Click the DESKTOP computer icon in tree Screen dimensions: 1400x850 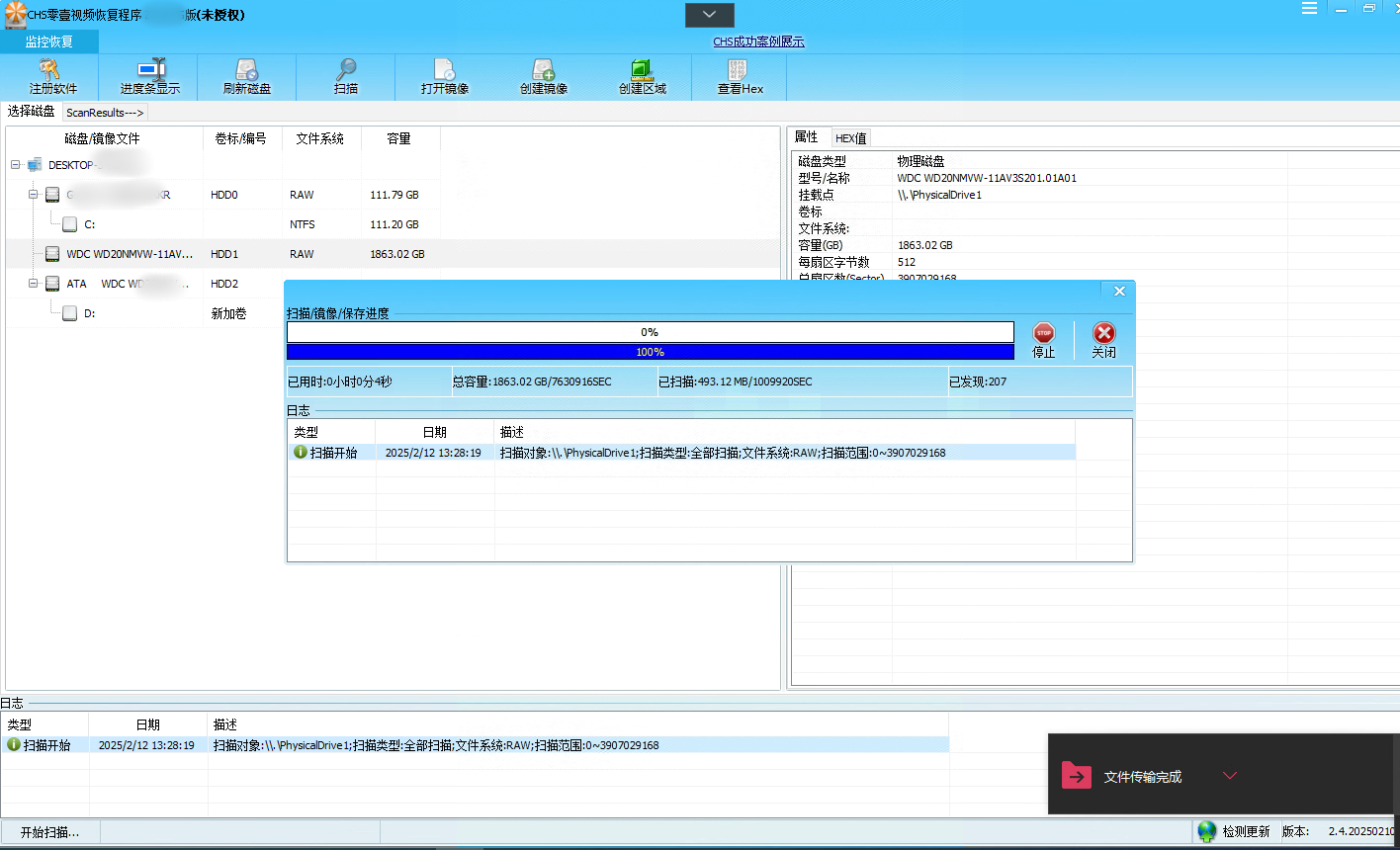click(36, 165)
